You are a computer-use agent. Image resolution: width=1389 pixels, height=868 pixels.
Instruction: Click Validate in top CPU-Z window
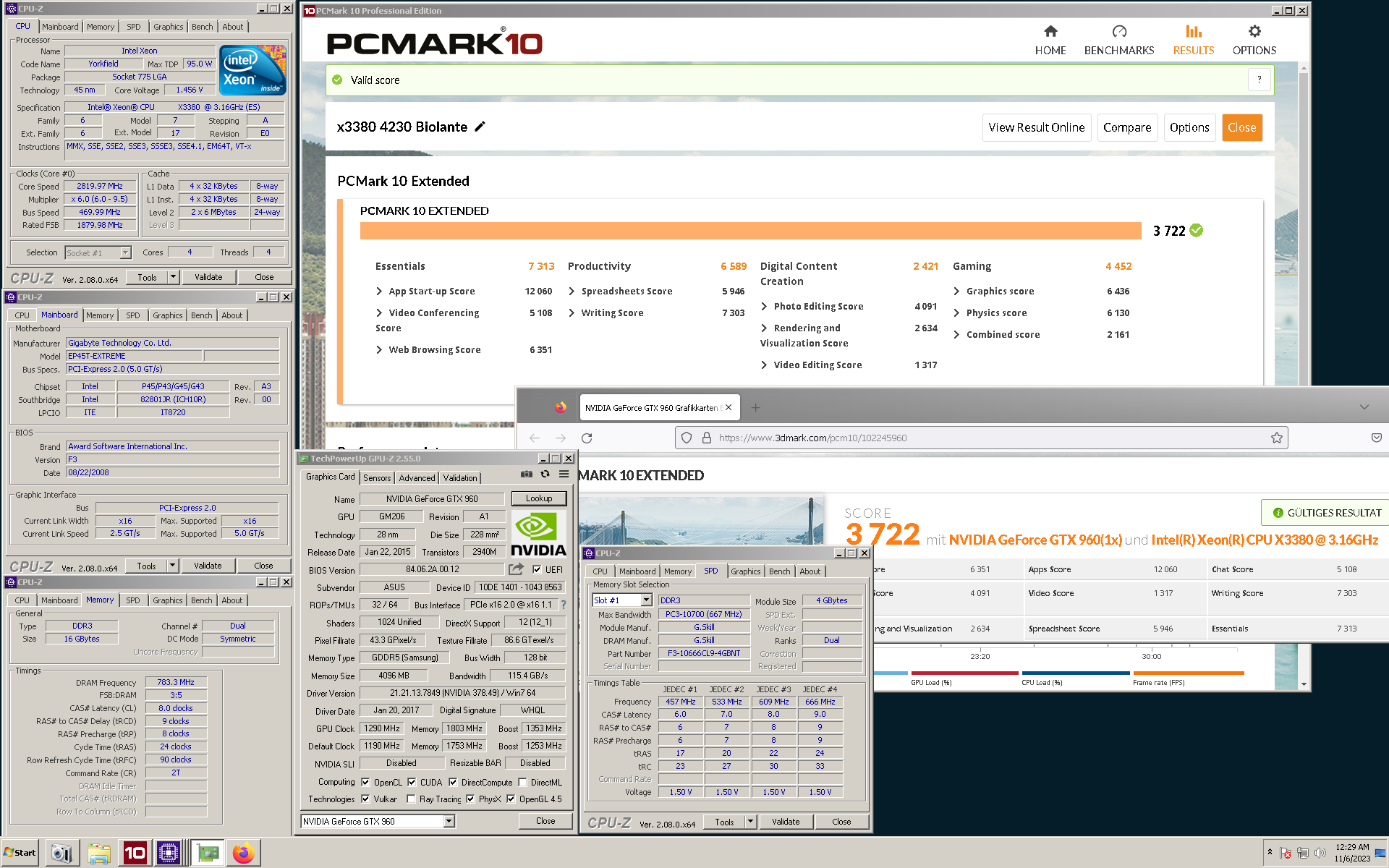[208, 277]
